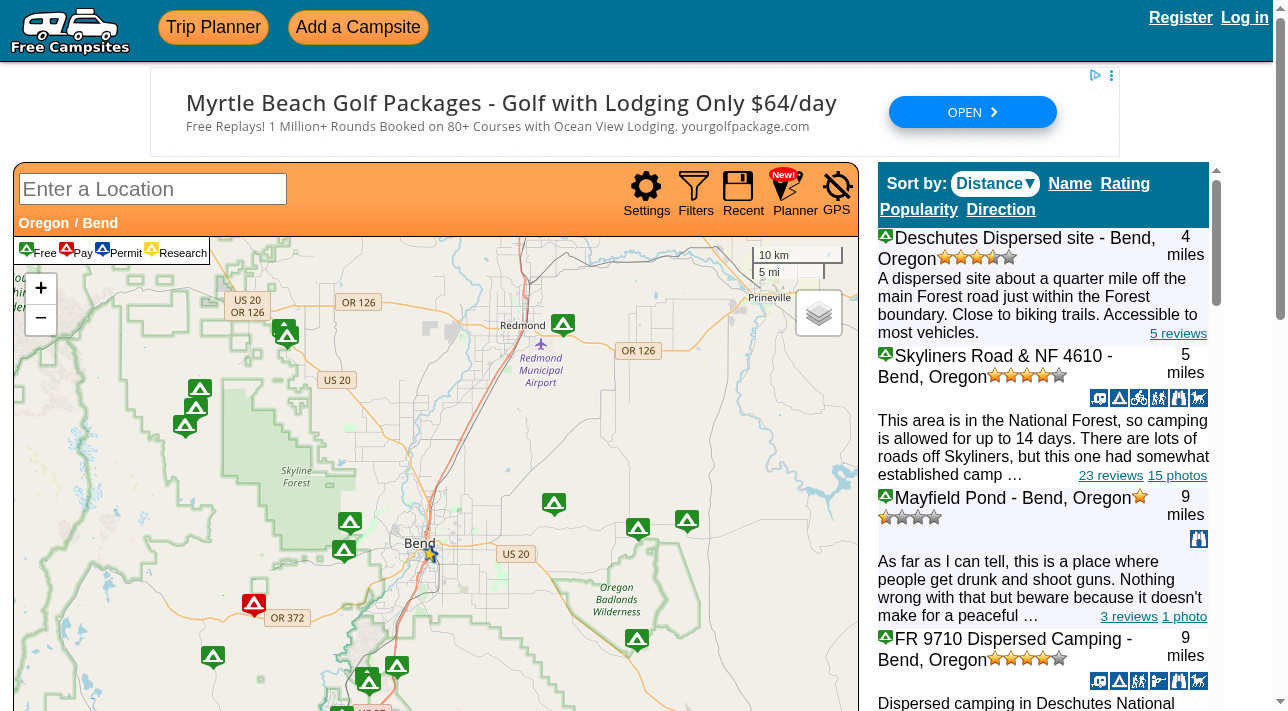Click the dog icon in FR 9710 listing
Screen dimensions: 1288x711
(1199, 681)
